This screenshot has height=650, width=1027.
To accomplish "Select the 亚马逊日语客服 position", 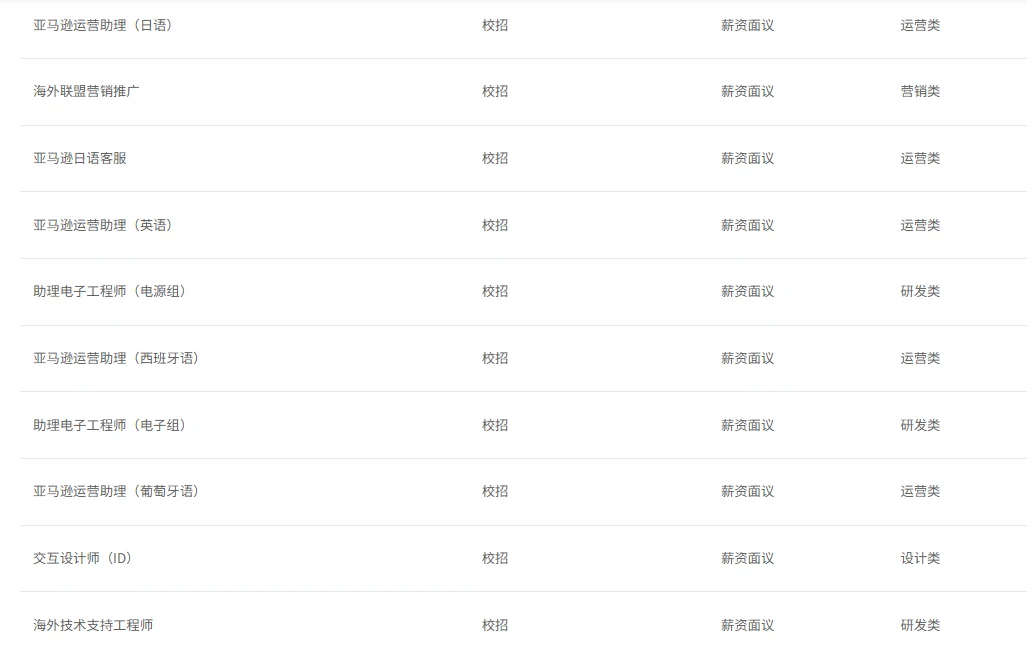I will (x=80, y=159).
